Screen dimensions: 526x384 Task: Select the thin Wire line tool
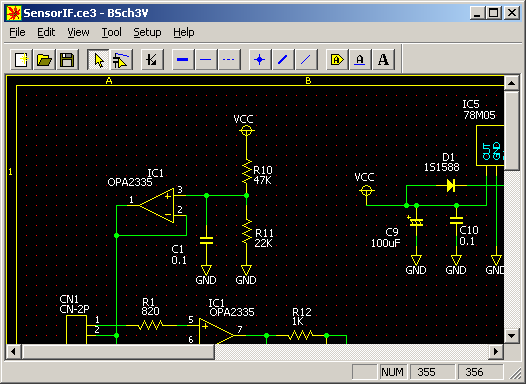206,60
